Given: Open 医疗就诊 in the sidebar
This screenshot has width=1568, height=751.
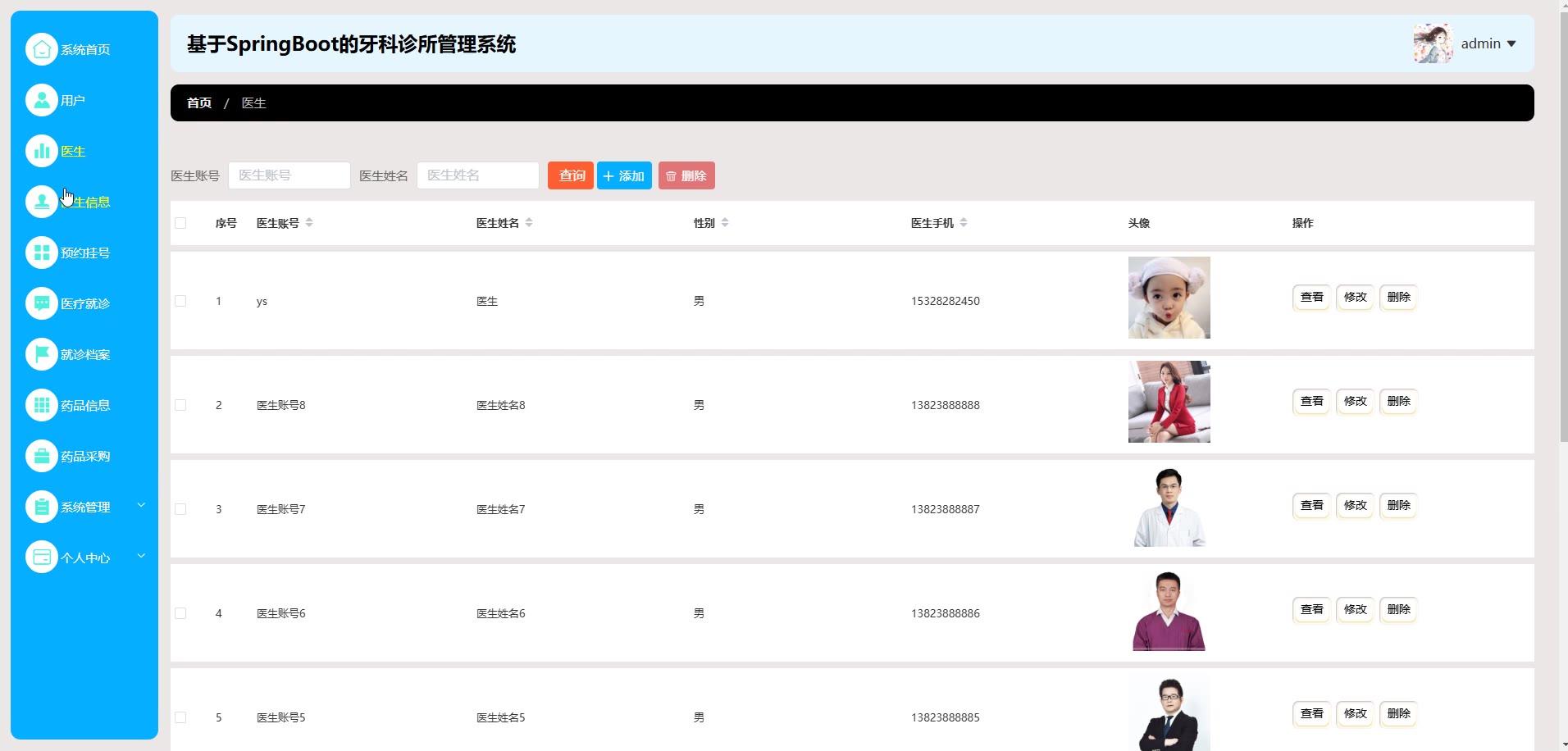Looking at the screenshot, I should (85, 303).
